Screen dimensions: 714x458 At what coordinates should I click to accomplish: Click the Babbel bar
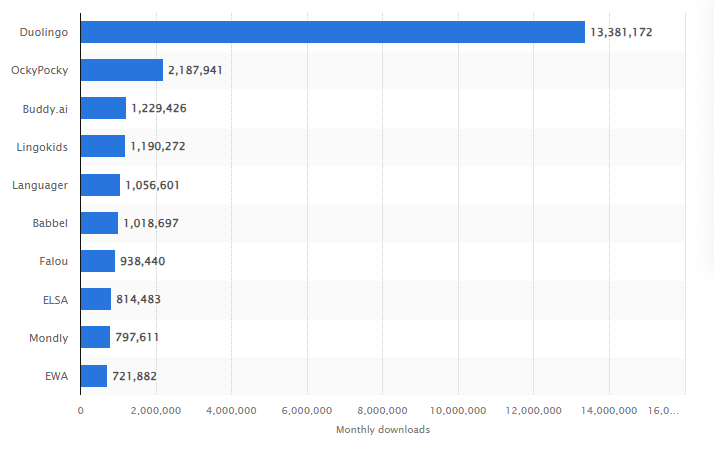(x=99, y=223)
